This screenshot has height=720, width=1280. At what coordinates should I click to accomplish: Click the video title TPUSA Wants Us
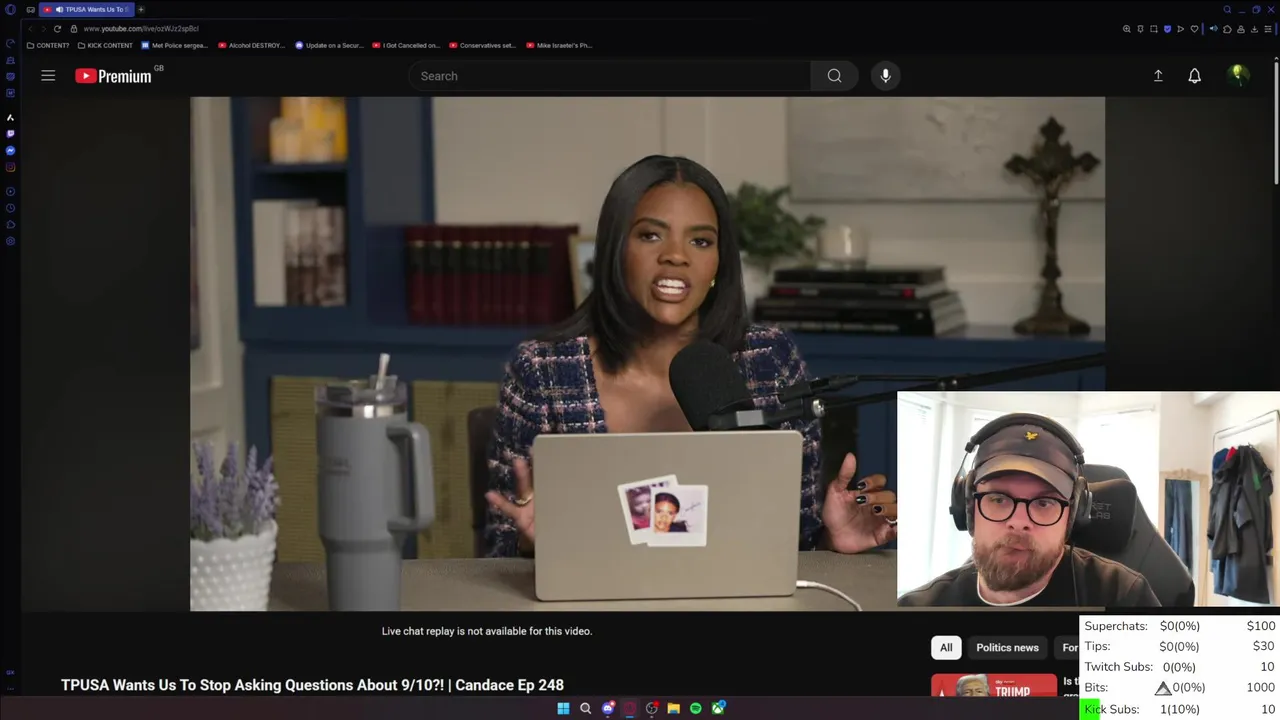click(x=312, y=685)
